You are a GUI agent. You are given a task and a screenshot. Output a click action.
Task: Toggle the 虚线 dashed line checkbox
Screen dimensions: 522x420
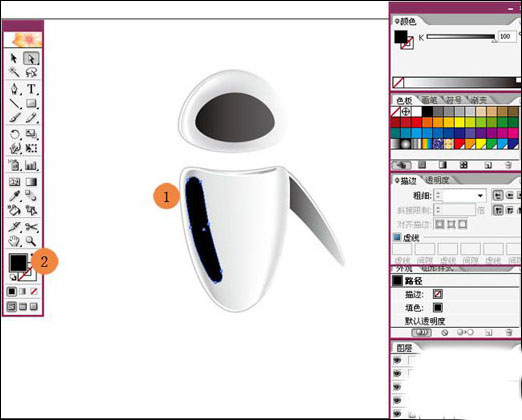tap(397, 237)
